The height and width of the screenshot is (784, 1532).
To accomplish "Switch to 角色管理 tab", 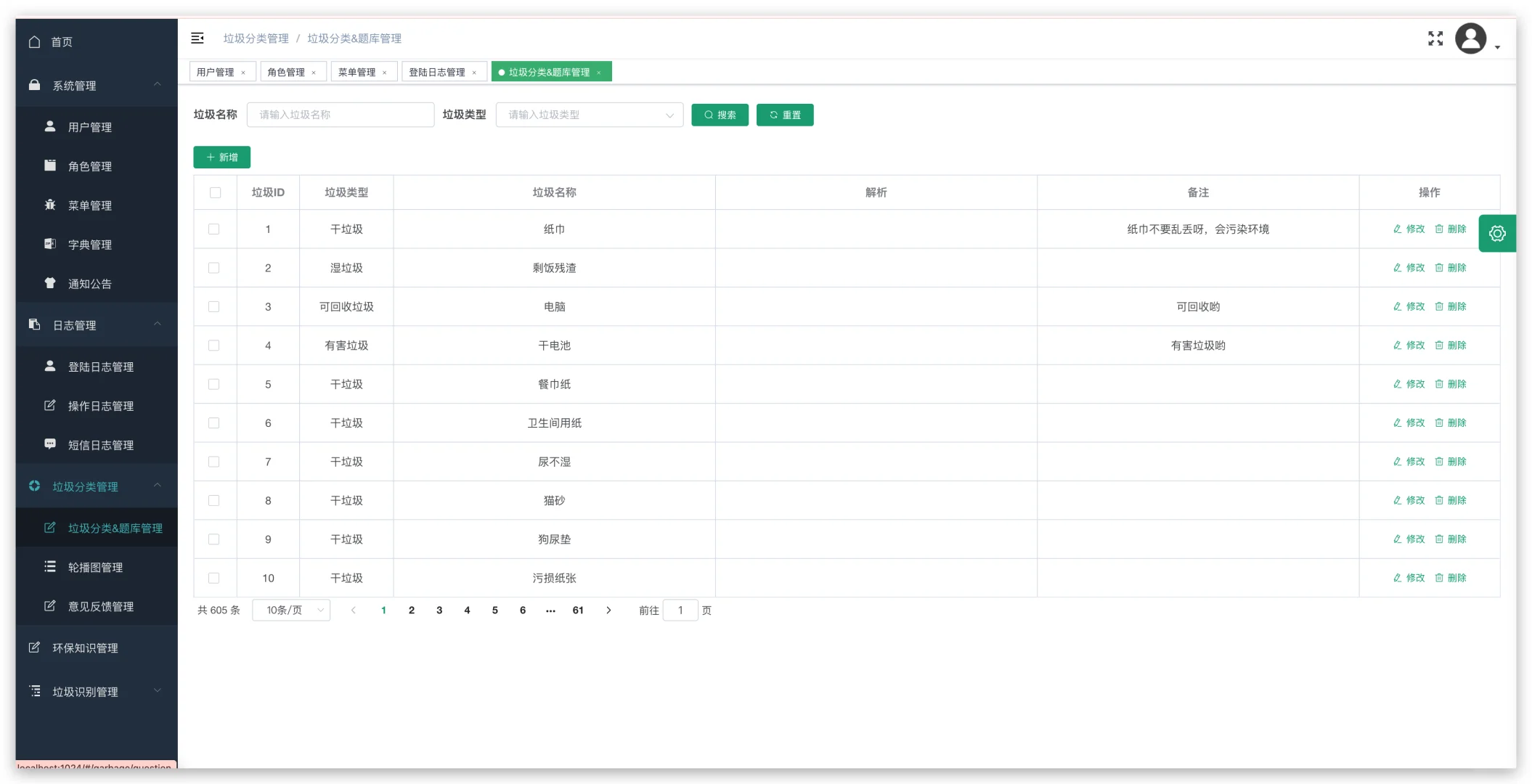I will coord(286,72).
